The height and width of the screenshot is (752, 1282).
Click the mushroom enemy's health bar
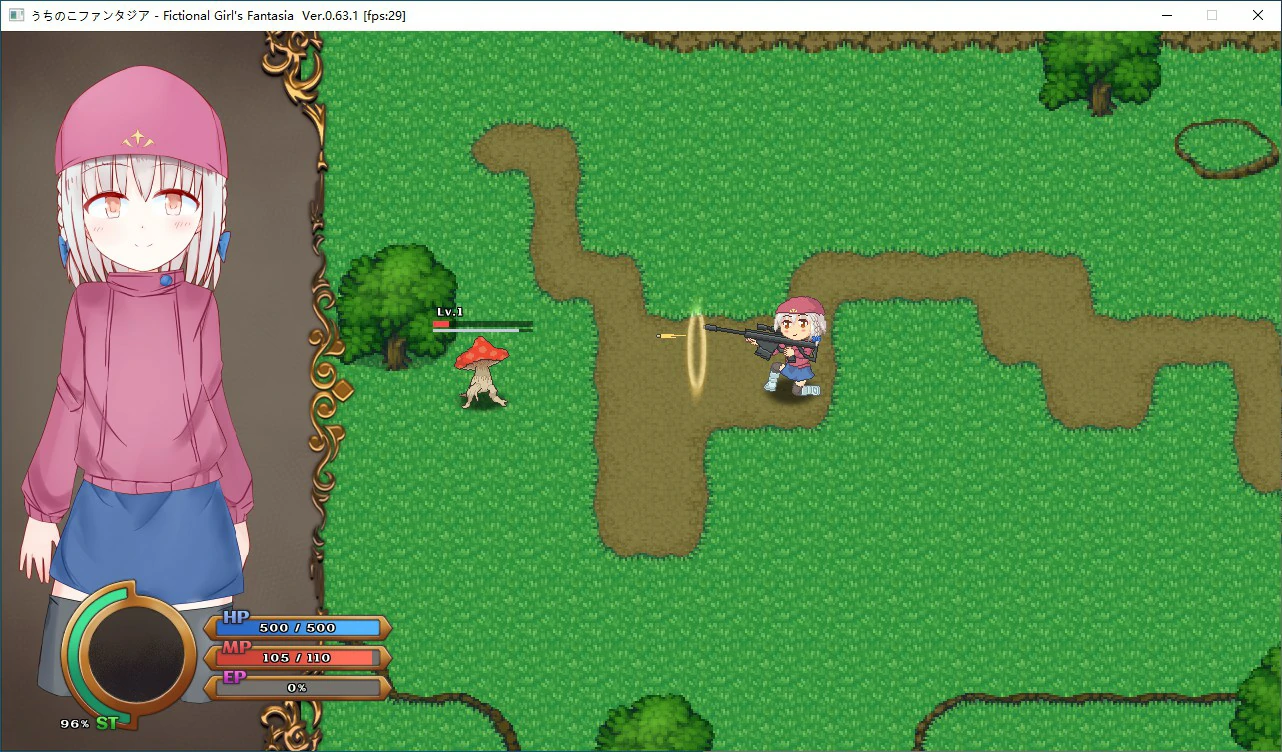482,325
